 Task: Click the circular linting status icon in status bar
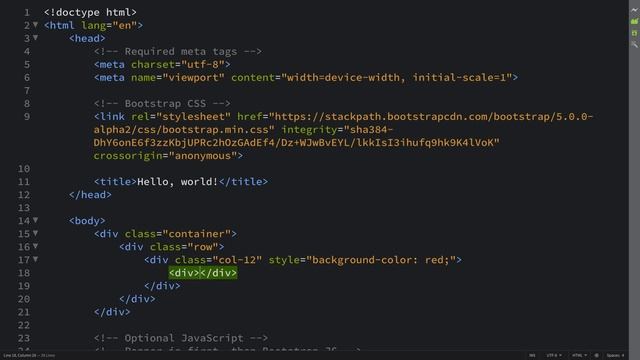pyautogui.click(x=596, y=356)
